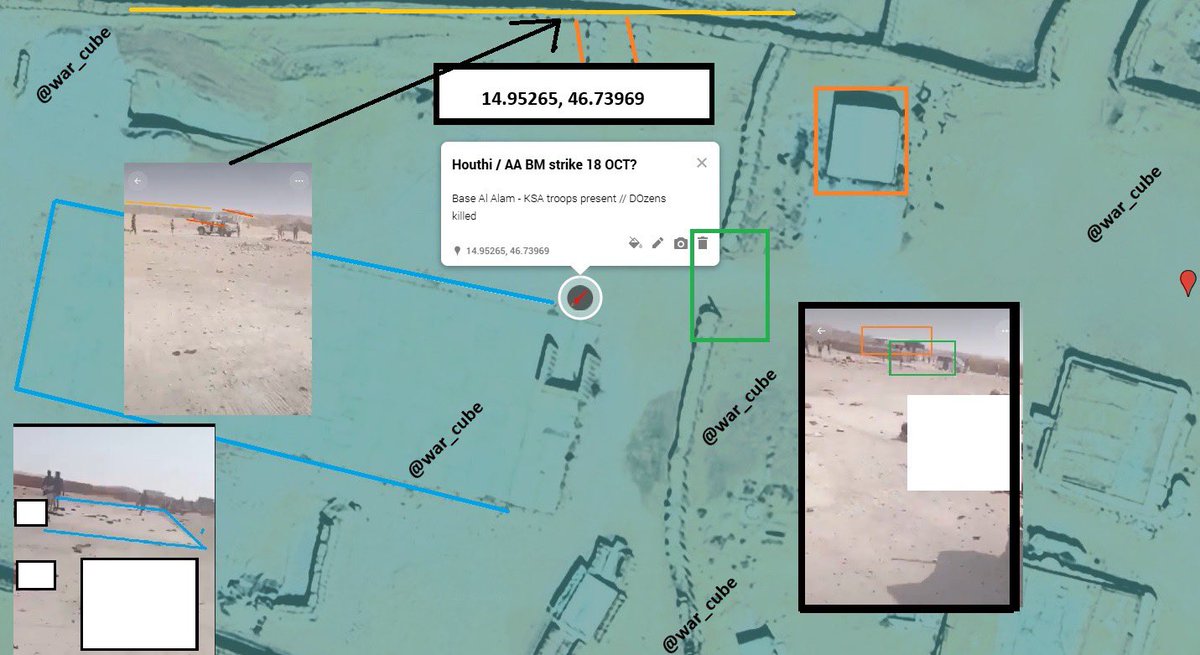This screenshot has height=655, width=1200.
Task: Delete the feature using the trash icon
Action: pyautogui.click(x=702, y=243)
